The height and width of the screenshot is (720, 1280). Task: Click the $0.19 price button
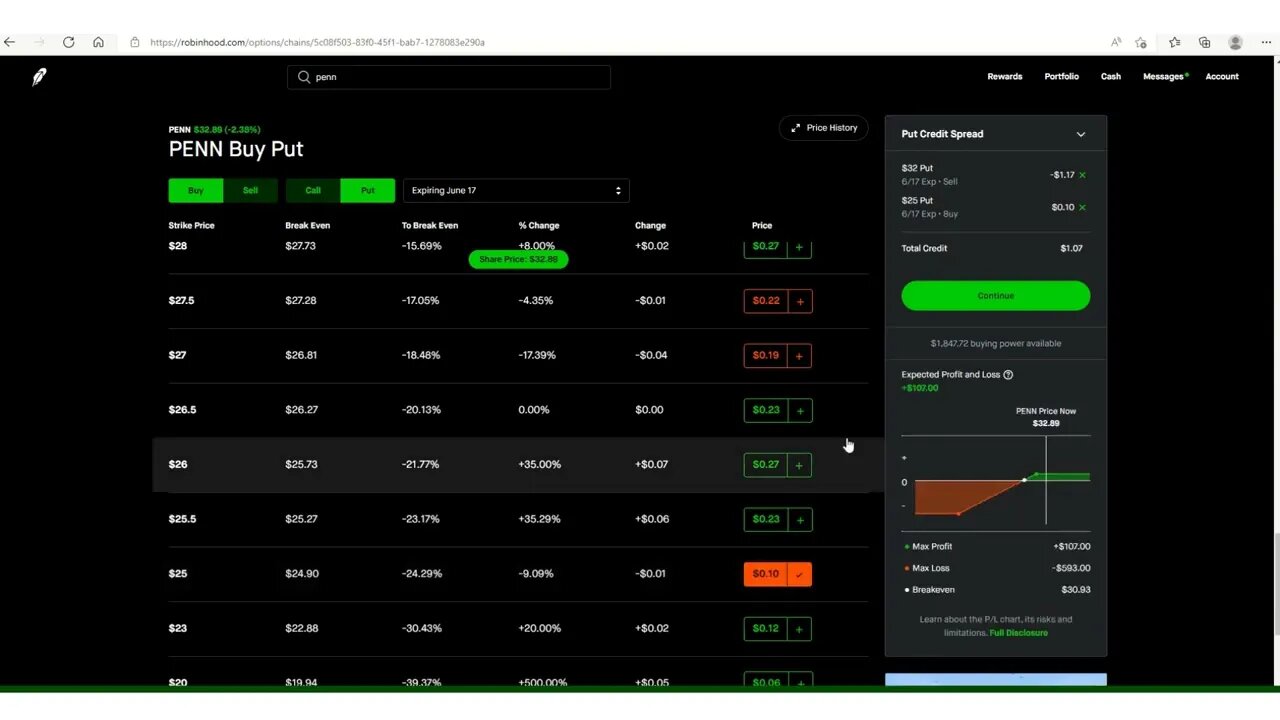[x=766, y=355]
